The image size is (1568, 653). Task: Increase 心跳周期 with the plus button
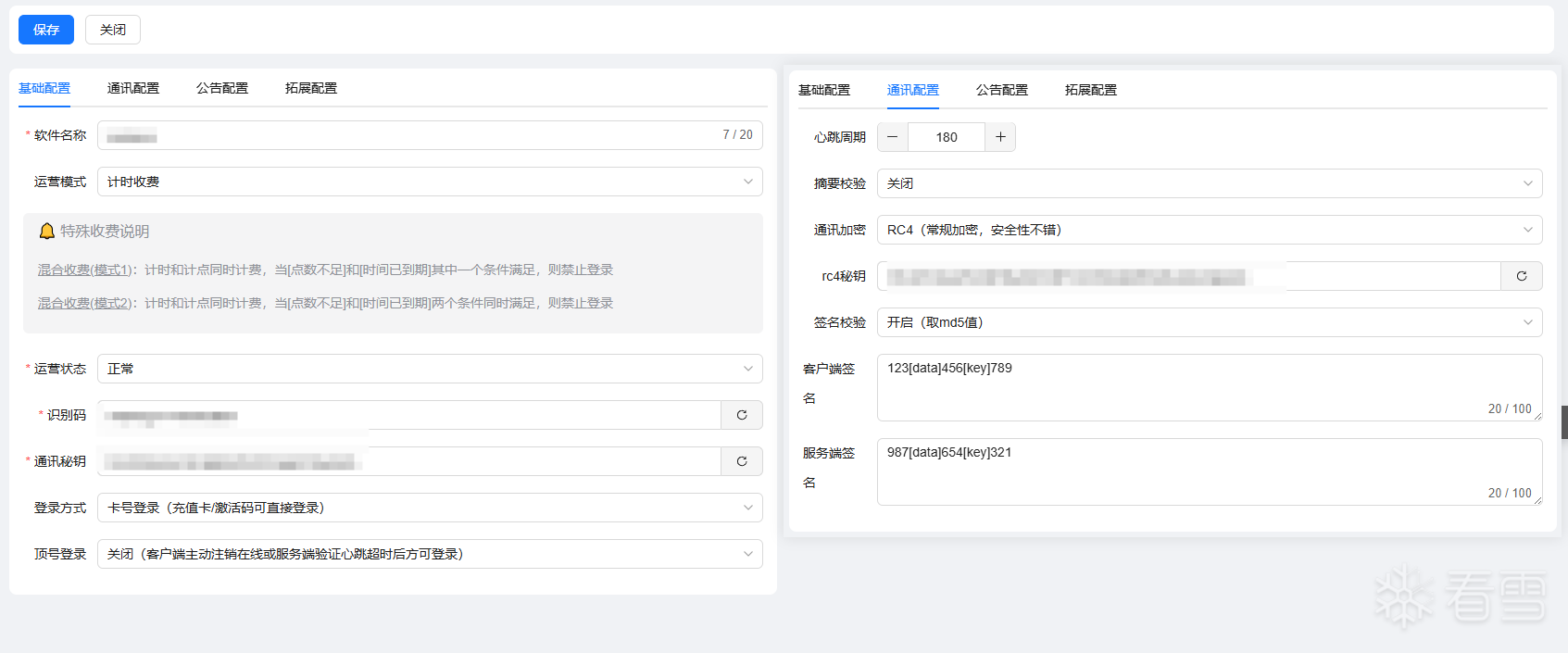[x=1000, y=137]
